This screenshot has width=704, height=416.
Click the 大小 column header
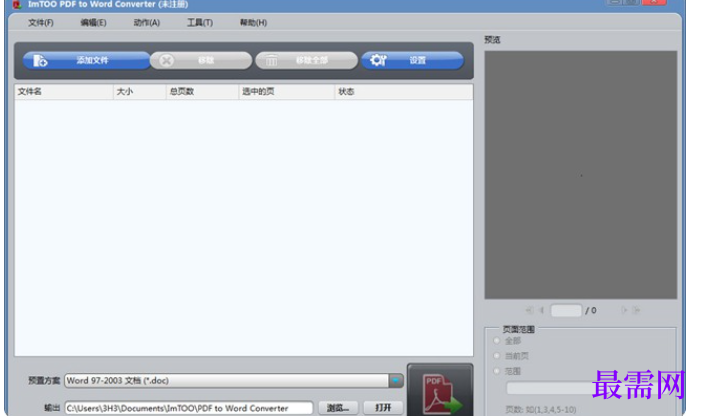pos(139,92)
